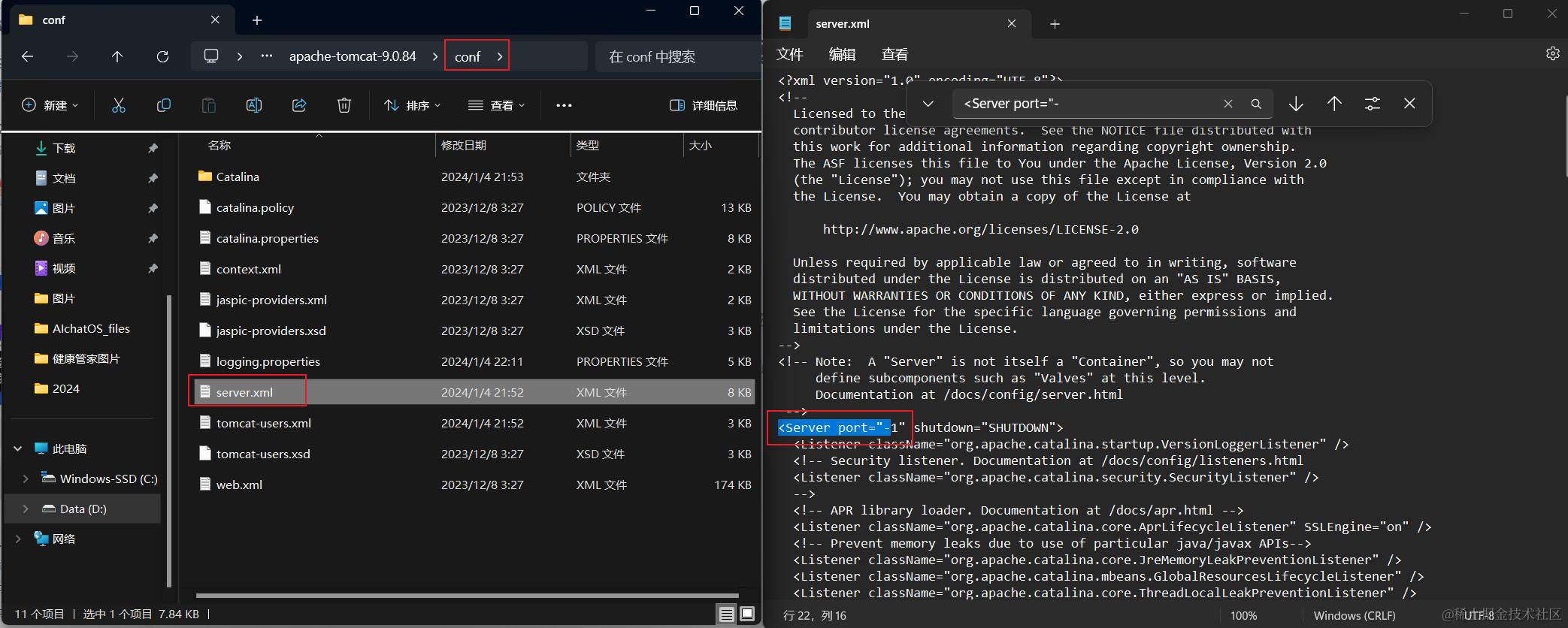Go back in File Explorer
1568x628 pixels.
(x=28, y=56)
